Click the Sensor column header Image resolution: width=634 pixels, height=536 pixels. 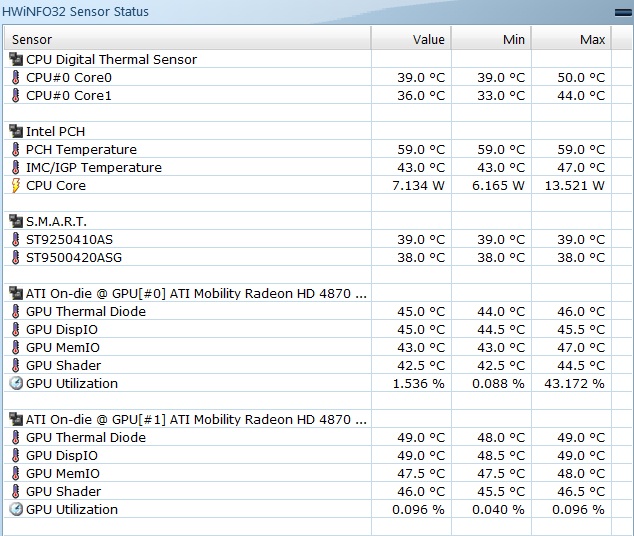tap(188, 39)
